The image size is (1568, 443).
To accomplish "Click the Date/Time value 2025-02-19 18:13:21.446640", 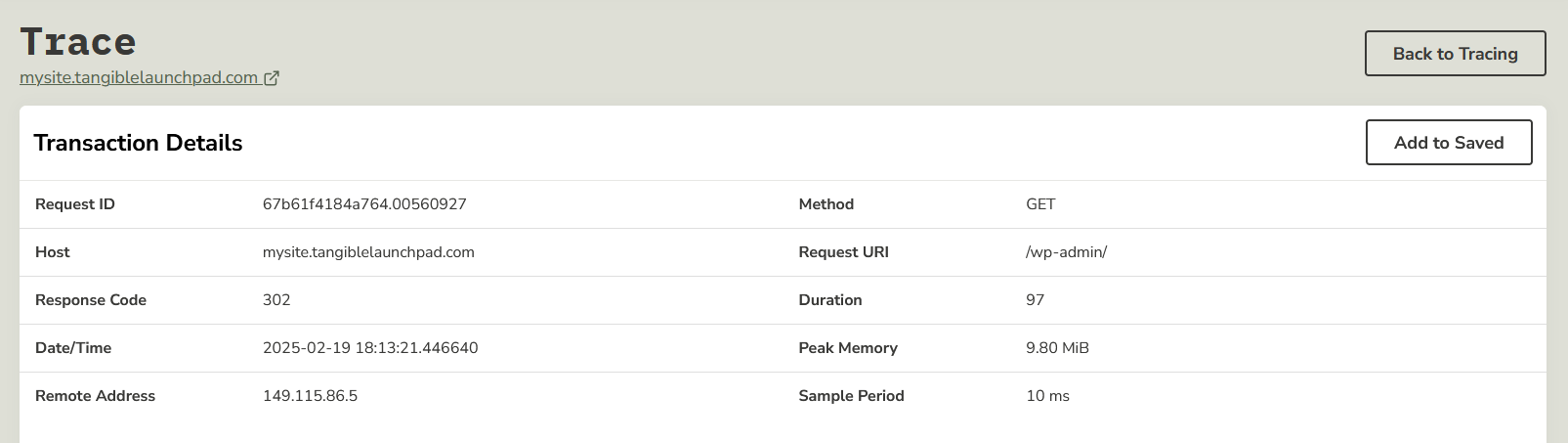I will pos(370,348).
